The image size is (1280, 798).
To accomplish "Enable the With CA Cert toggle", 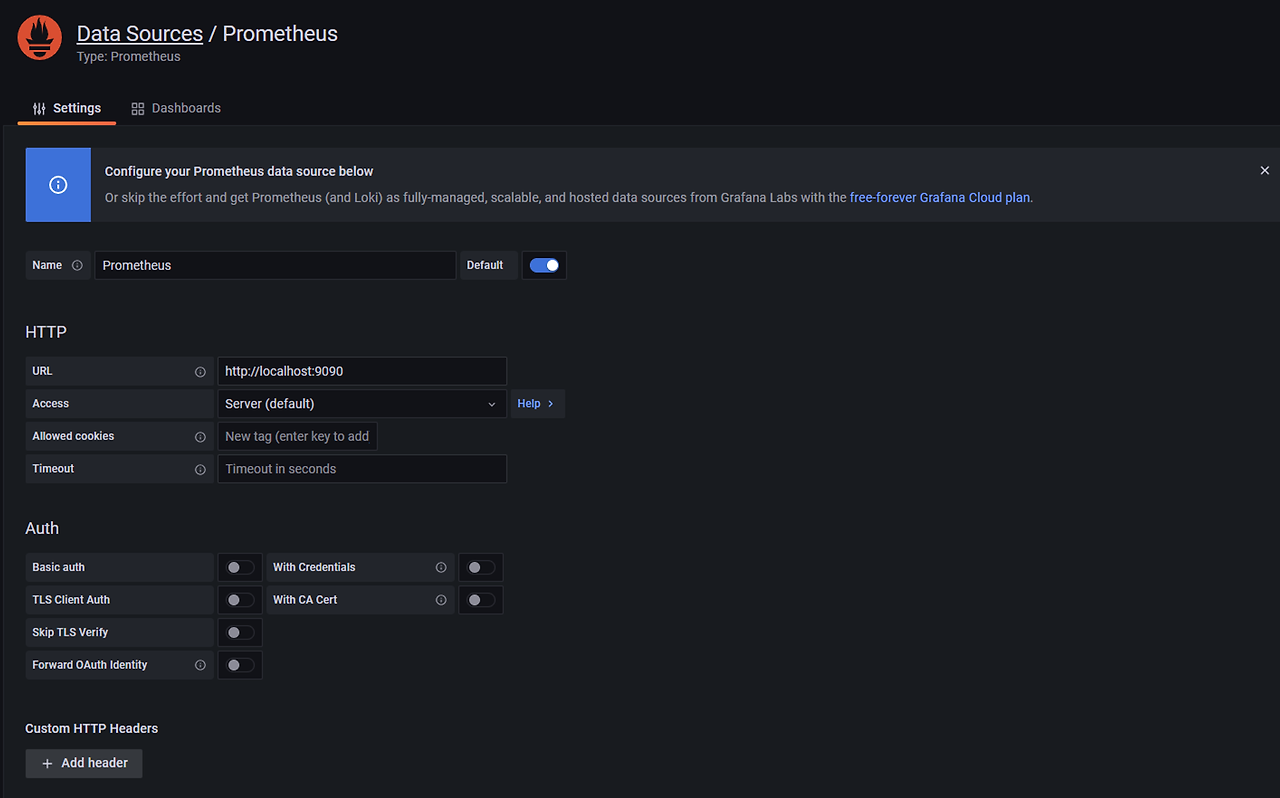I will pyautogui.click(x=481, y=600).
